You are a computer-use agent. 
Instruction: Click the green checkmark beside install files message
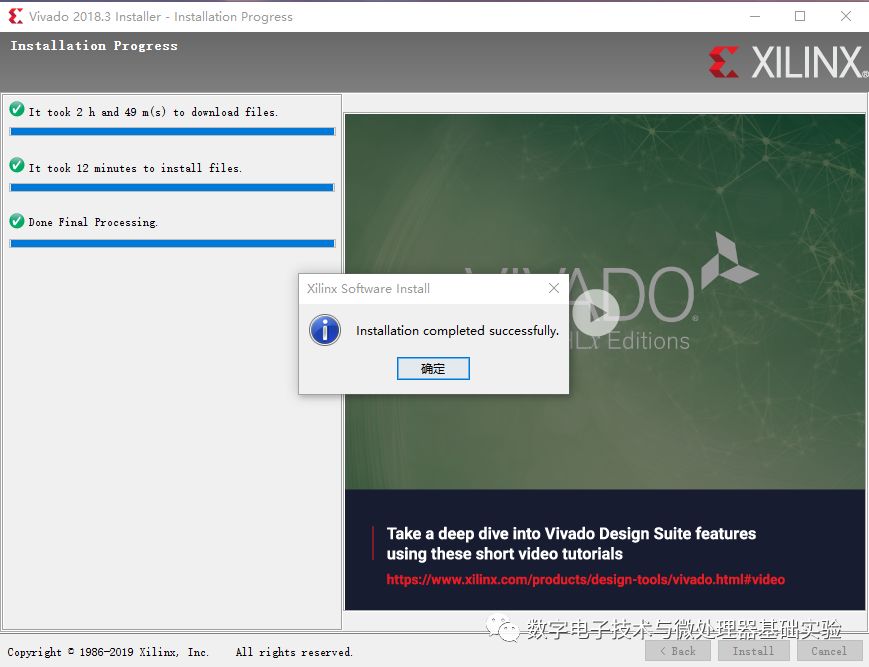click(x=15, y=167)
